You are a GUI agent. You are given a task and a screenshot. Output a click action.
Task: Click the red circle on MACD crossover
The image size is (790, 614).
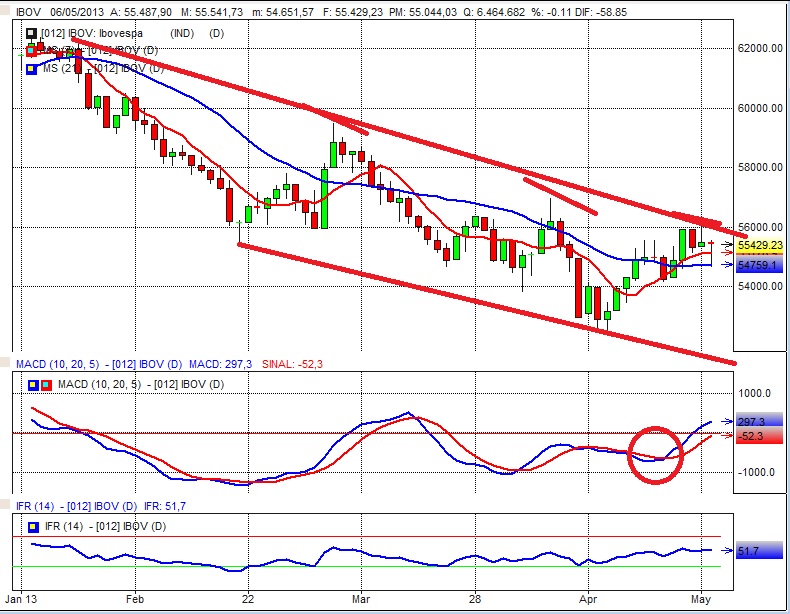tap(656, 454)
